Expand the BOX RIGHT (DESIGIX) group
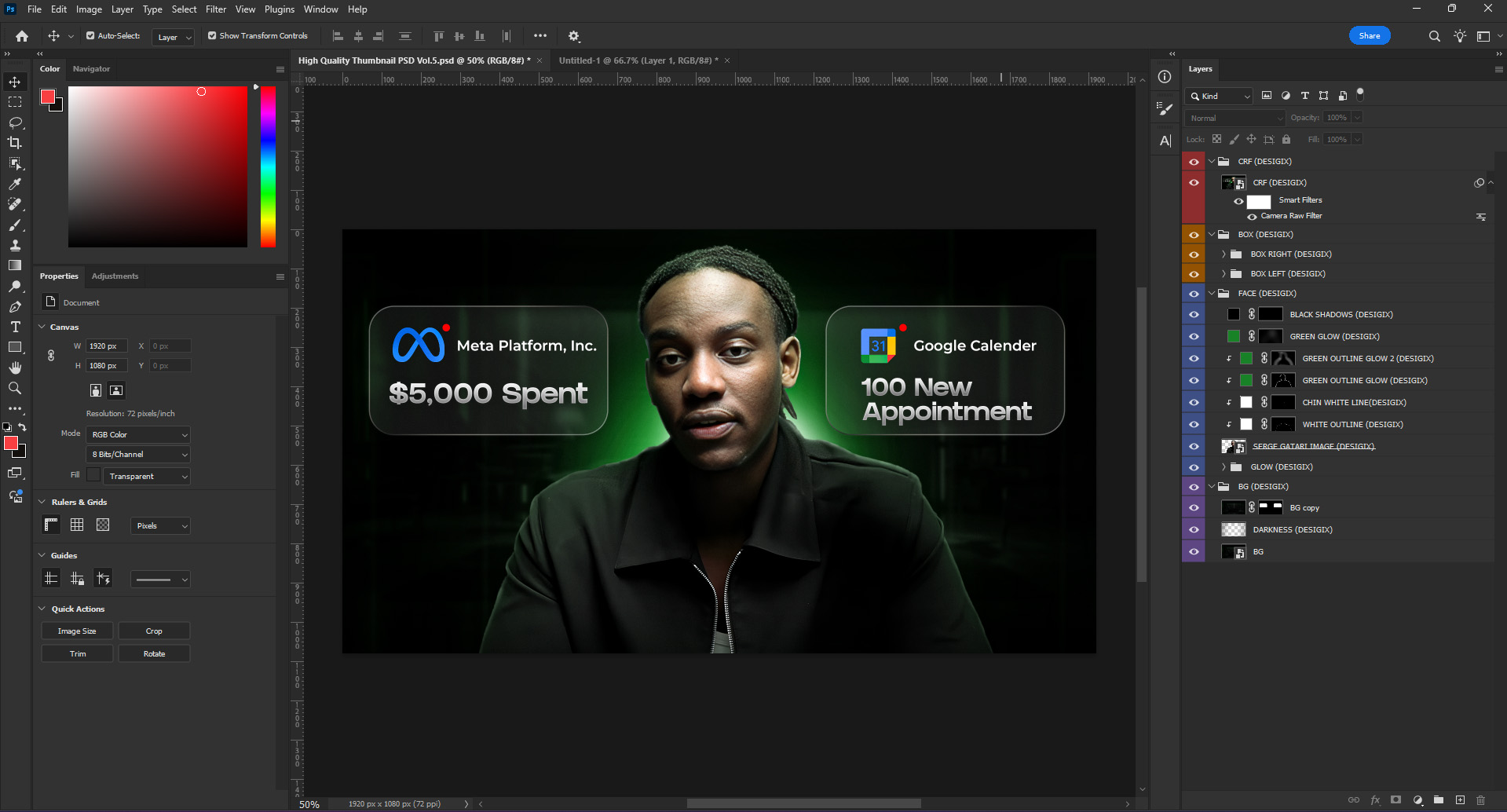The height and width of the screenshot is (812, 1507). [1224, 254]
